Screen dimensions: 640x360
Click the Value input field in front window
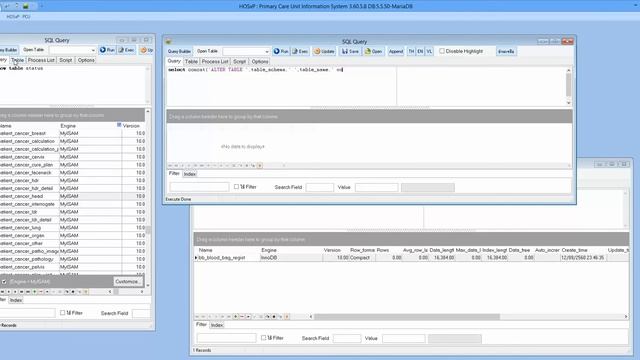click(376, 187)
